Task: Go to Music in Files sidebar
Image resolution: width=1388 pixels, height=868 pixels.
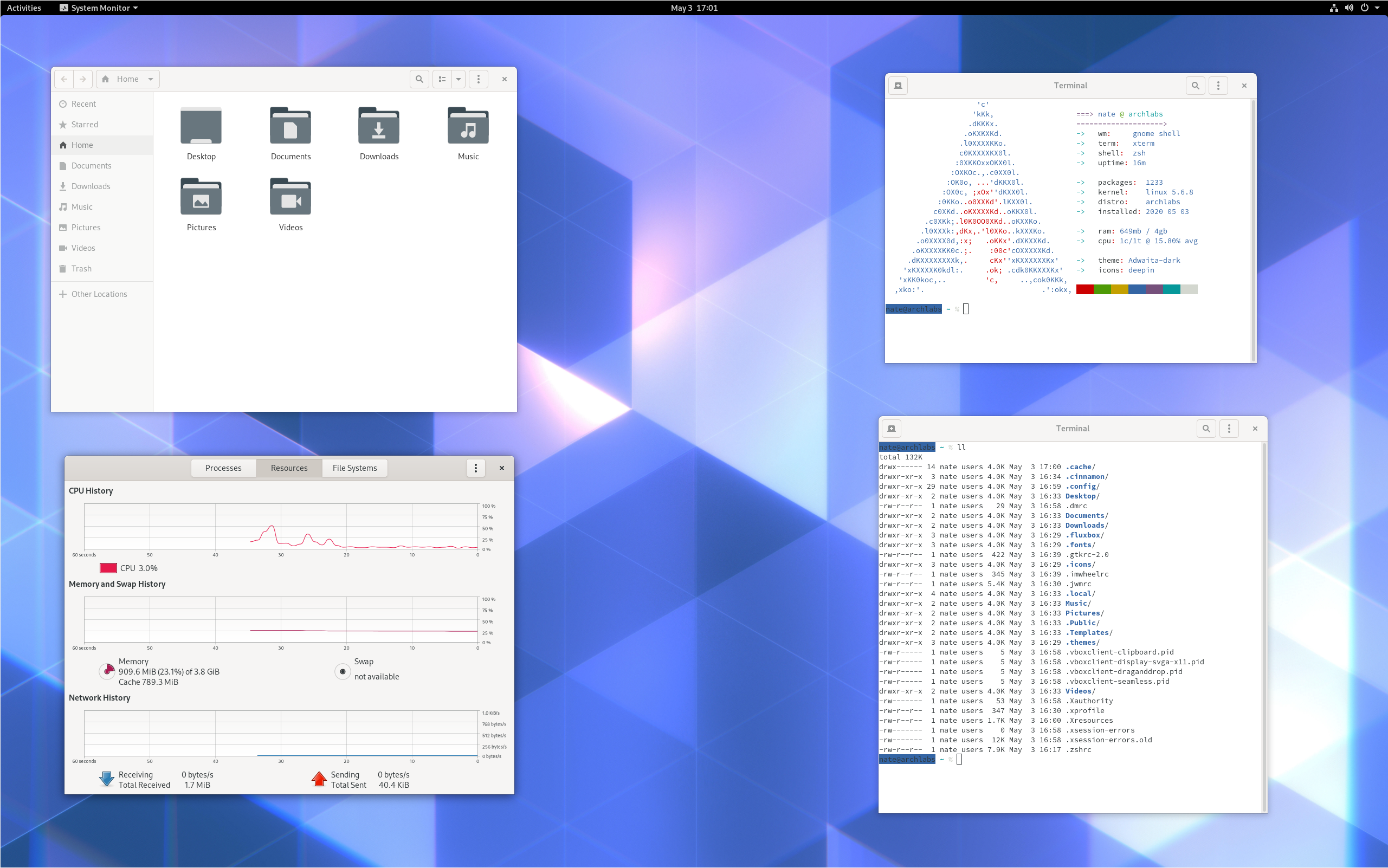Action: coord(102,206)
